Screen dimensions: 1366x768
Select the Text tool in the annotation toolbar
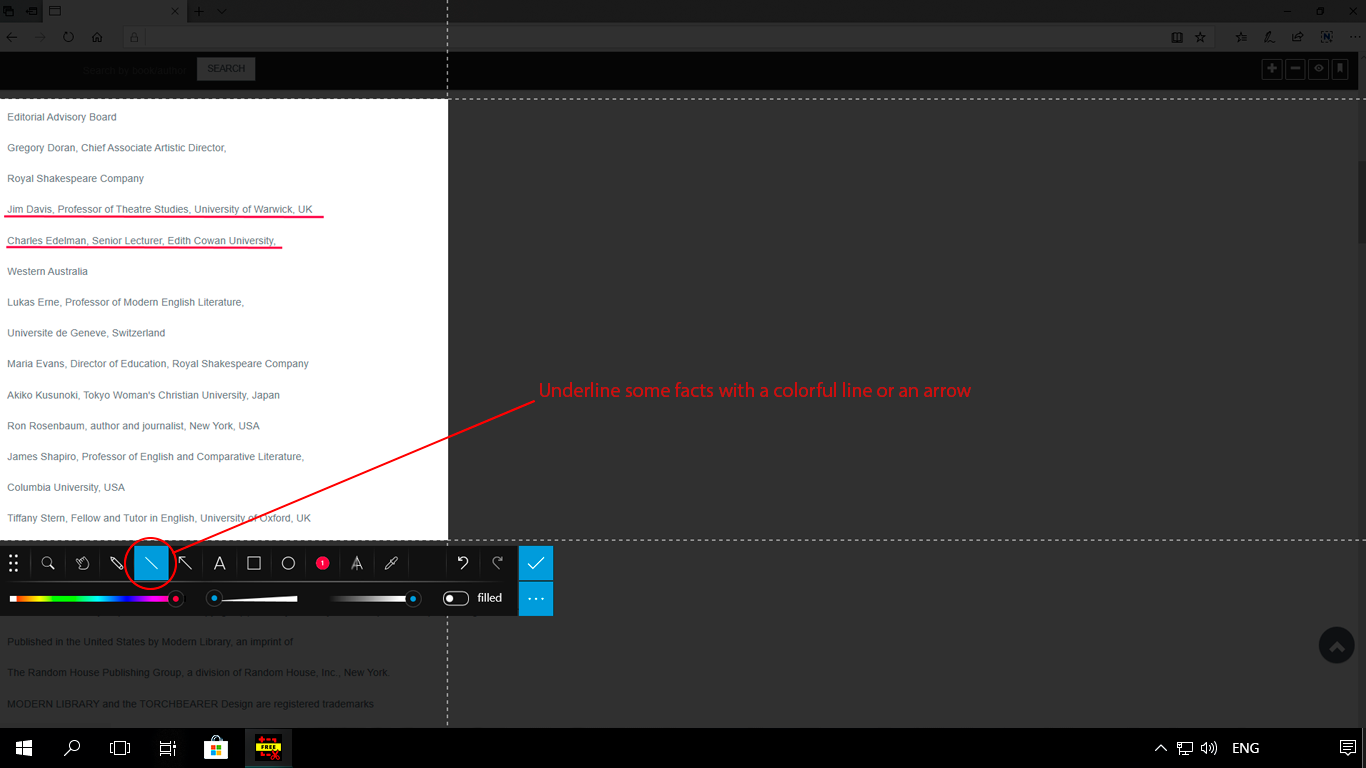point(219,563)
